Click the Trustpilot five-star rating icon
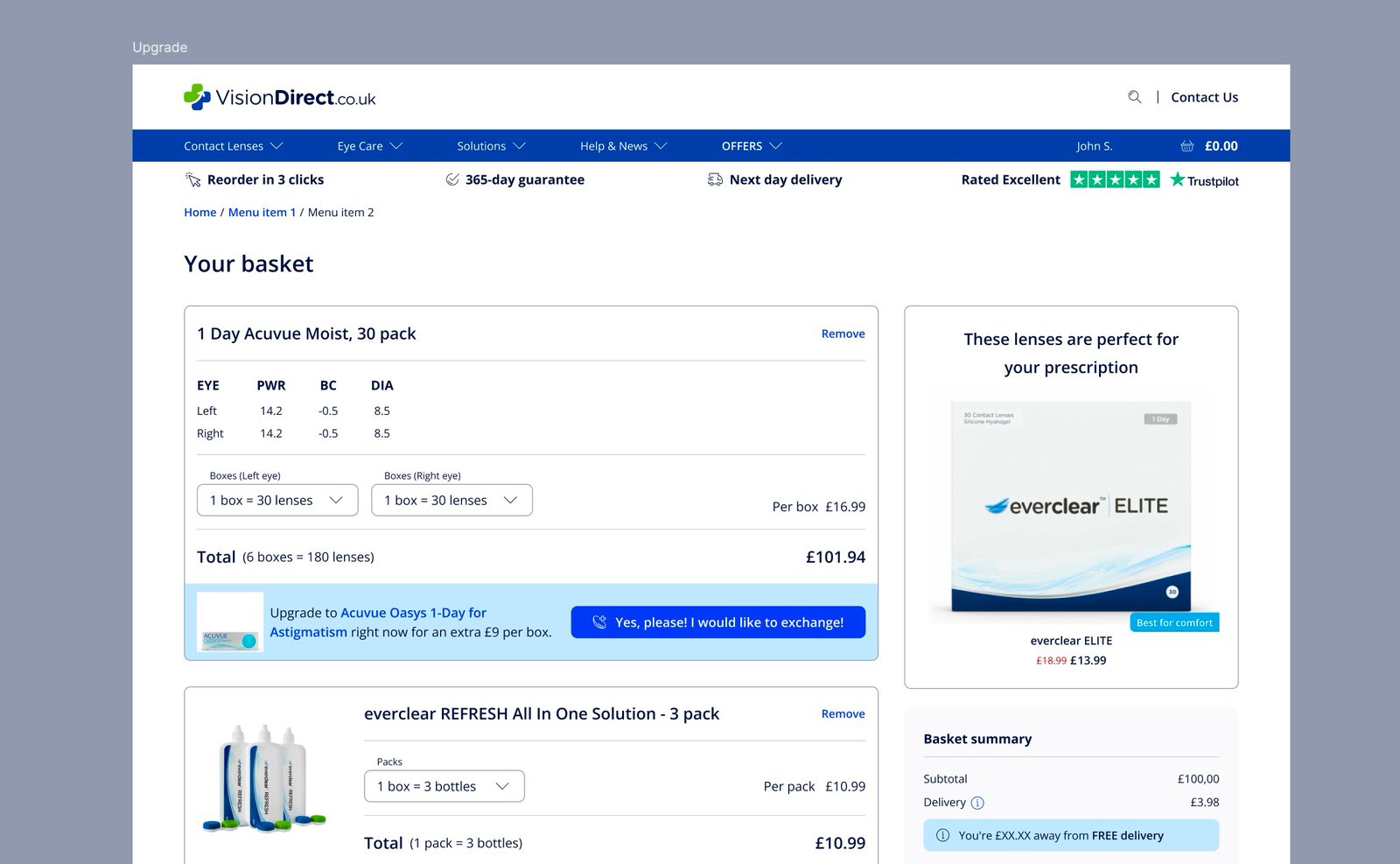1400x864 pixels. 1116,179
